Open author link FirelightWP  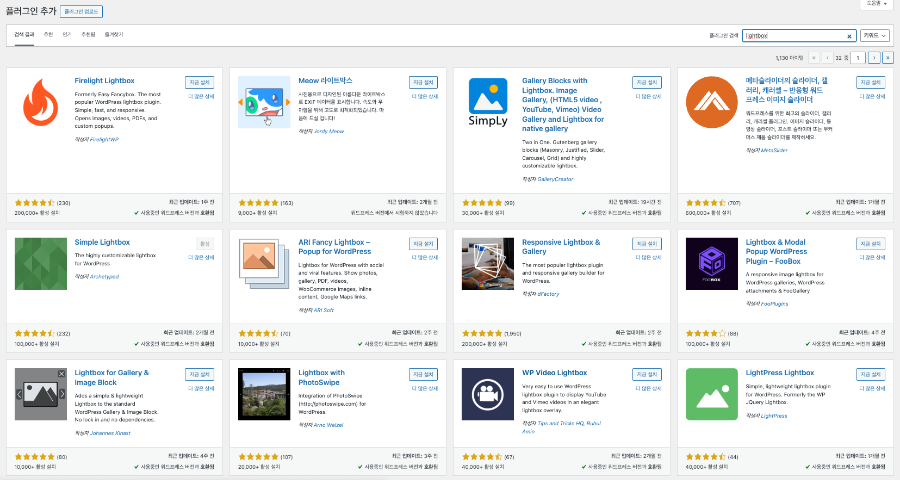104,140
